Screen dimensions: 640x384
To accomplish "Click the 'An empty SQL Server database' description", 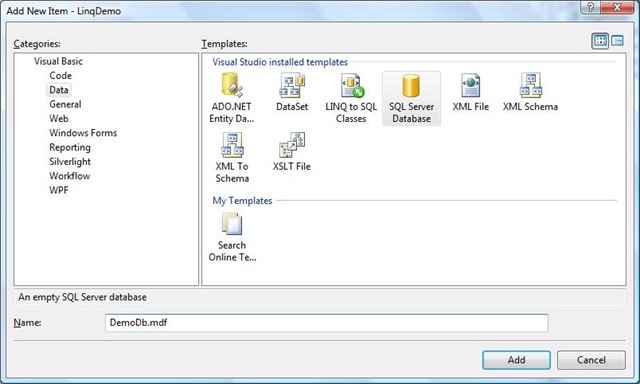I will [x=82, y=297].
